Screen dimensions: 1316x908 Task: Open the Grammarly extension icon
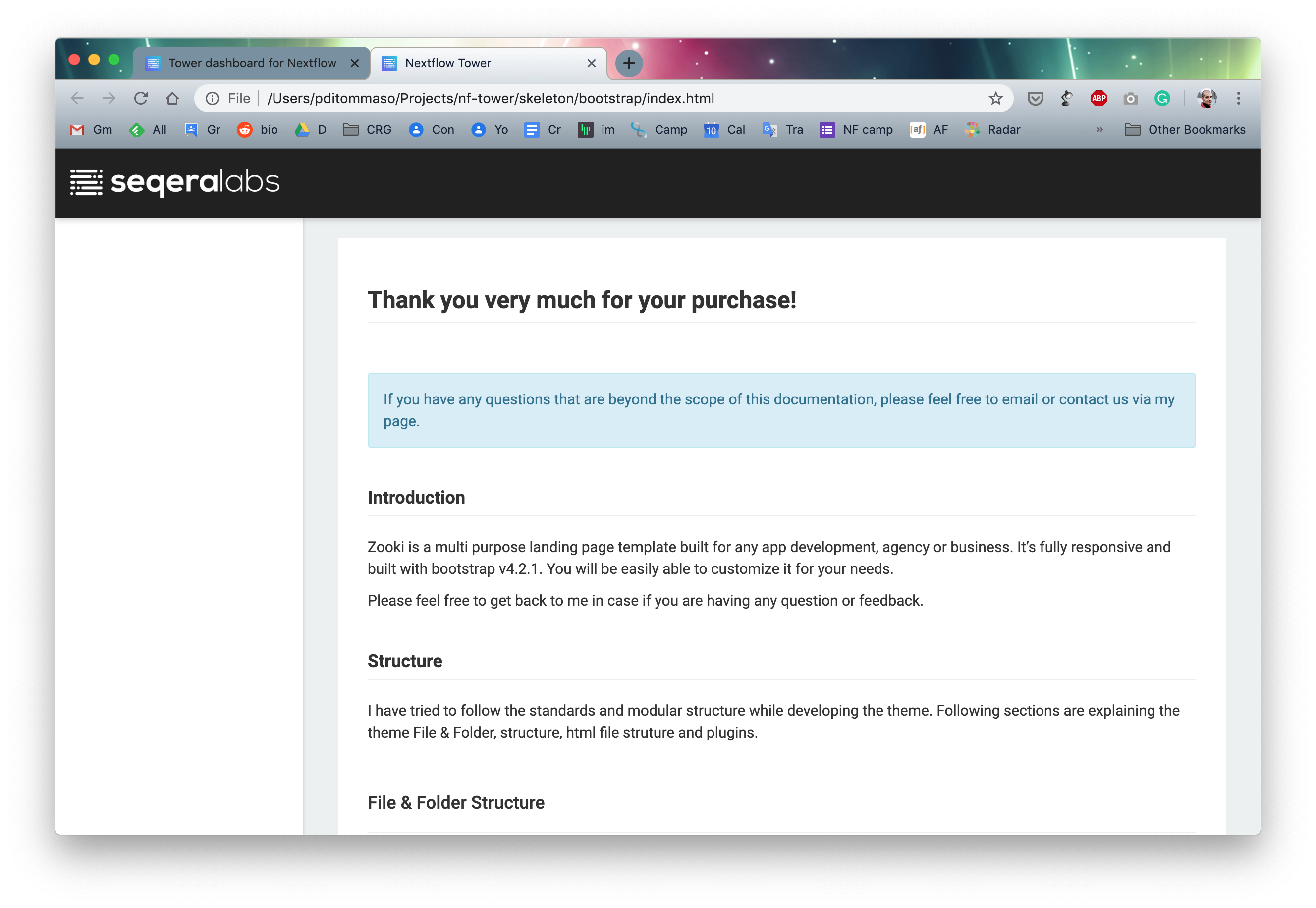click(x=1162, y=99)
